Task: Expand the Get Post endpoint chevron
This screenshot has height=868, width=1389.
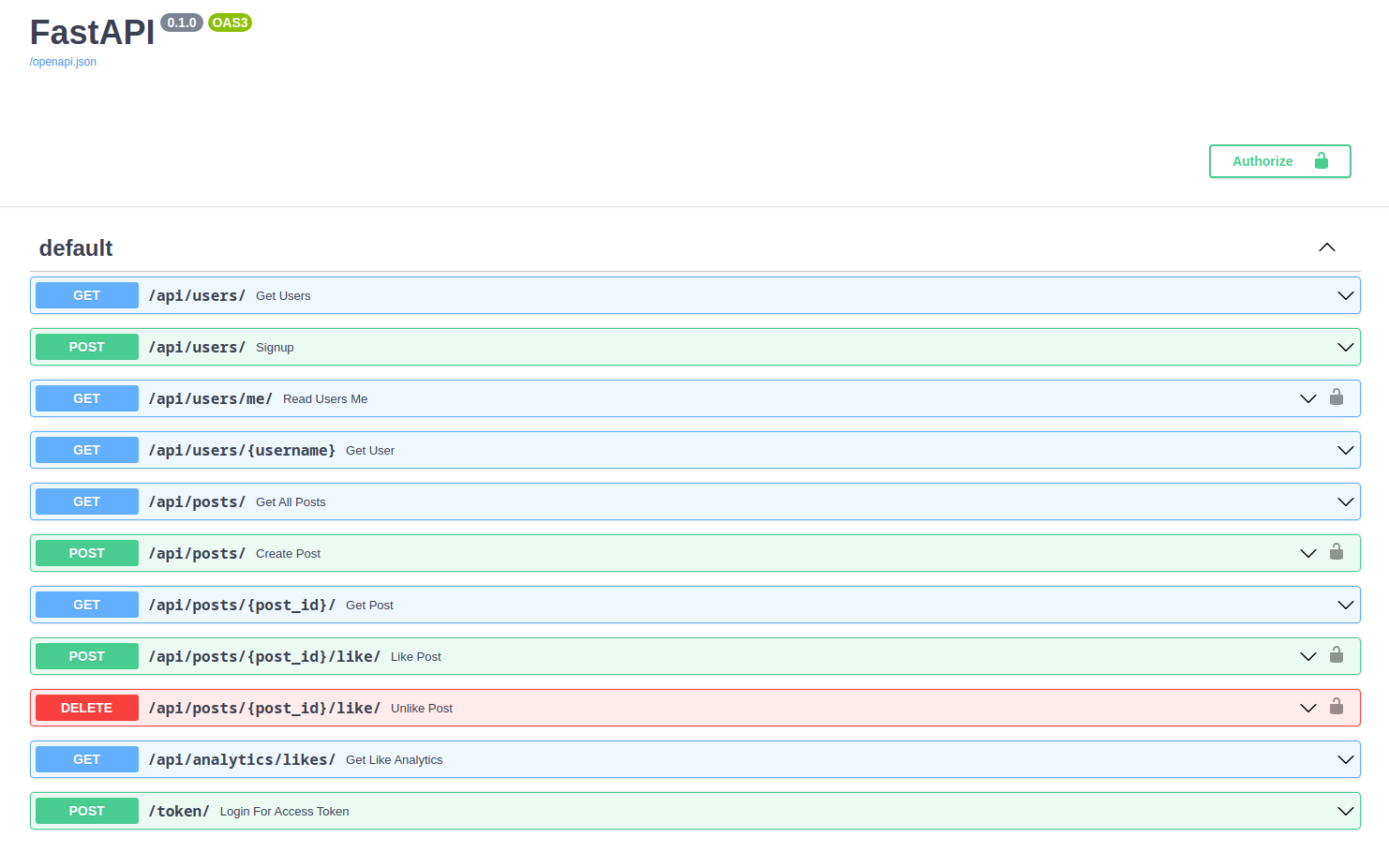Action: pos(1346,605)
